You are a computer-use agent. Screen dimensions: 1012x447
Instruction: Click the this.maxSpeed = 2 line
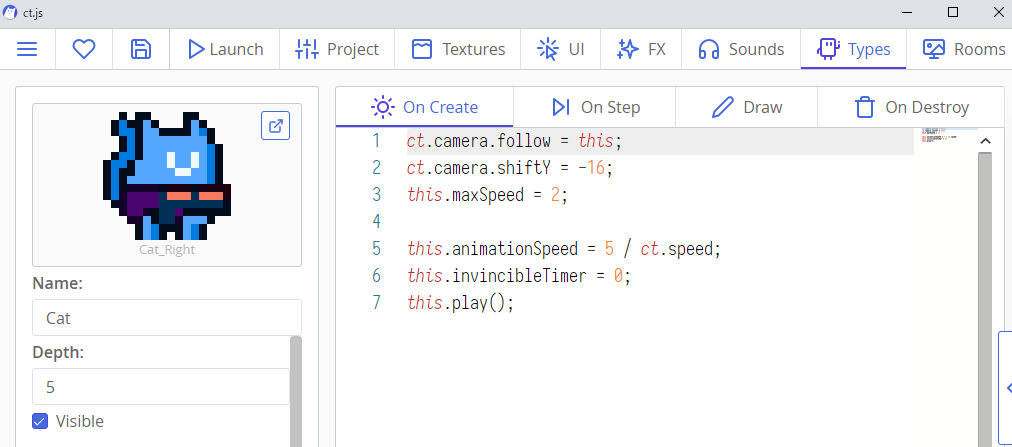[488, 195]
